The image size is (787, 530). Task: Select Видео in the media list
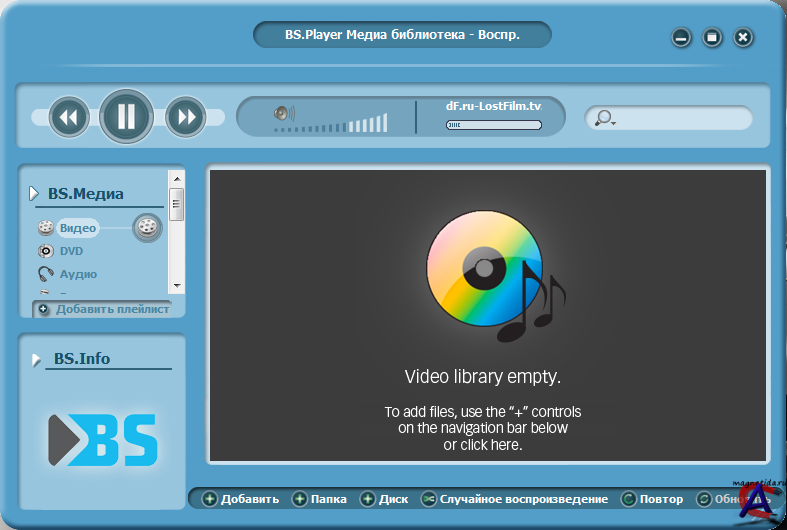tap(76, 228)
